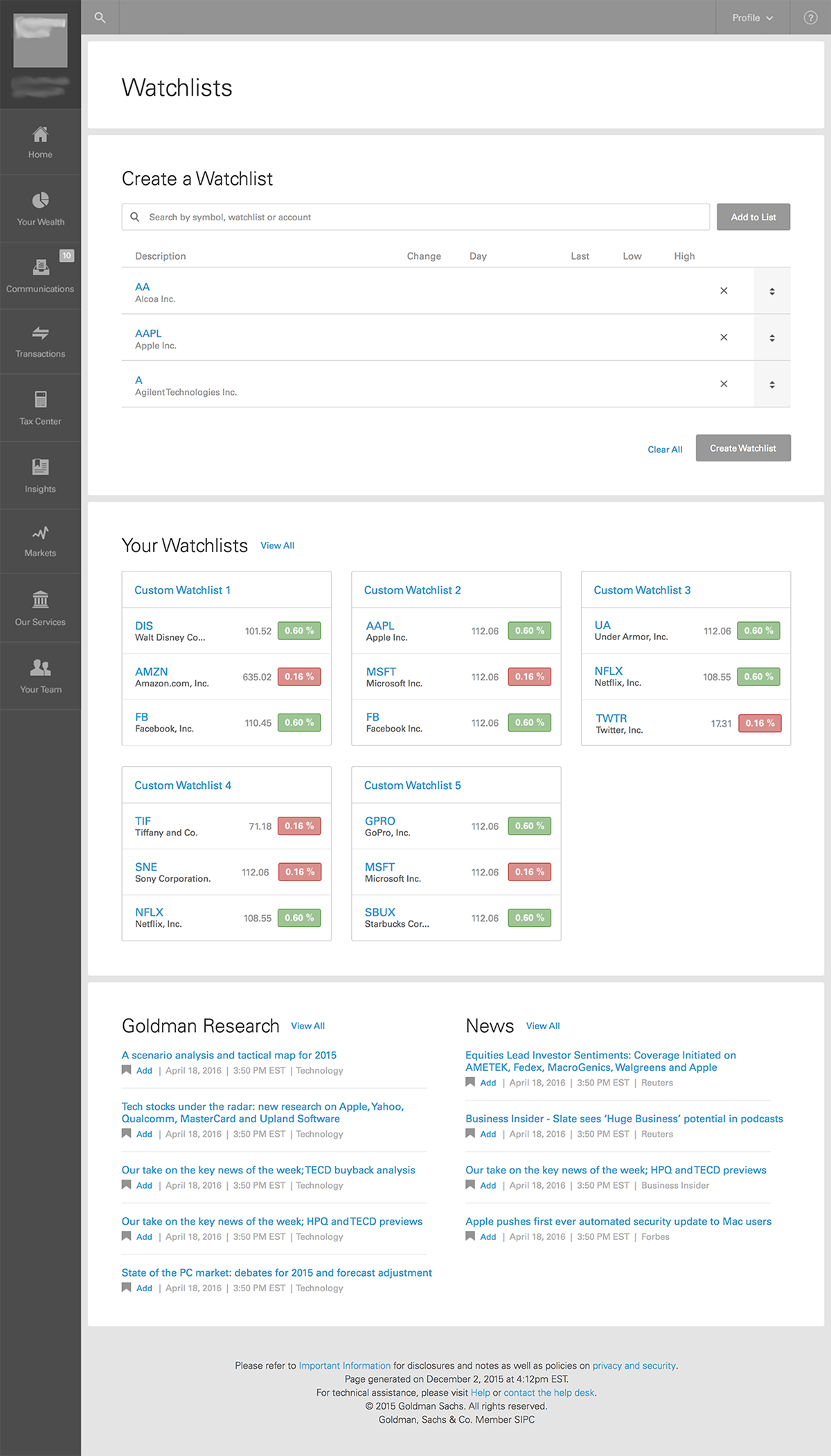Bookmark icon for Equities Lead Investor article
The width and height of the screenshot is (831, 1456).
click(470, 1083)
